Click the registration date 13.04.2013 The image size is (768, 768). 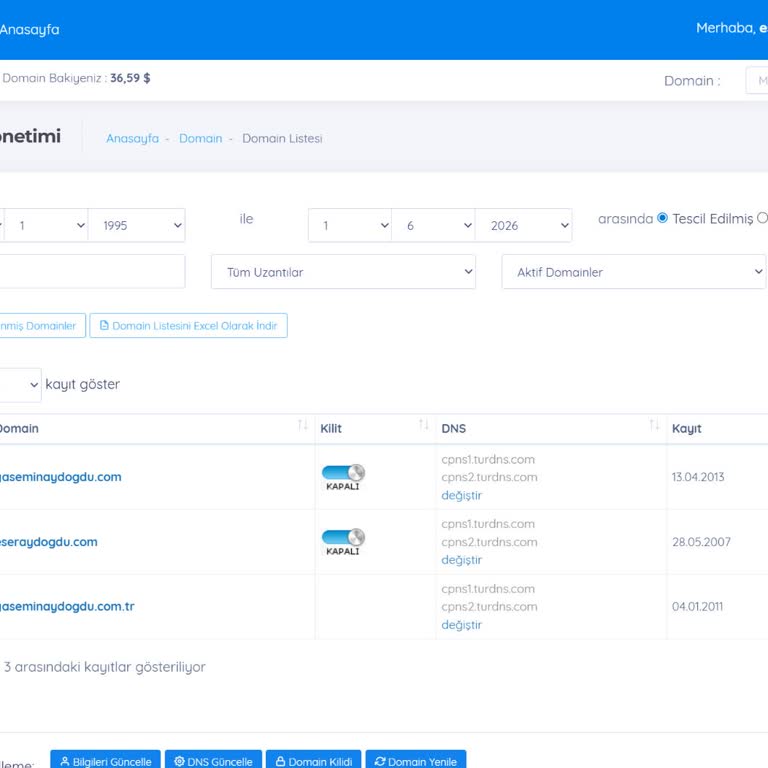coord(698,477)
